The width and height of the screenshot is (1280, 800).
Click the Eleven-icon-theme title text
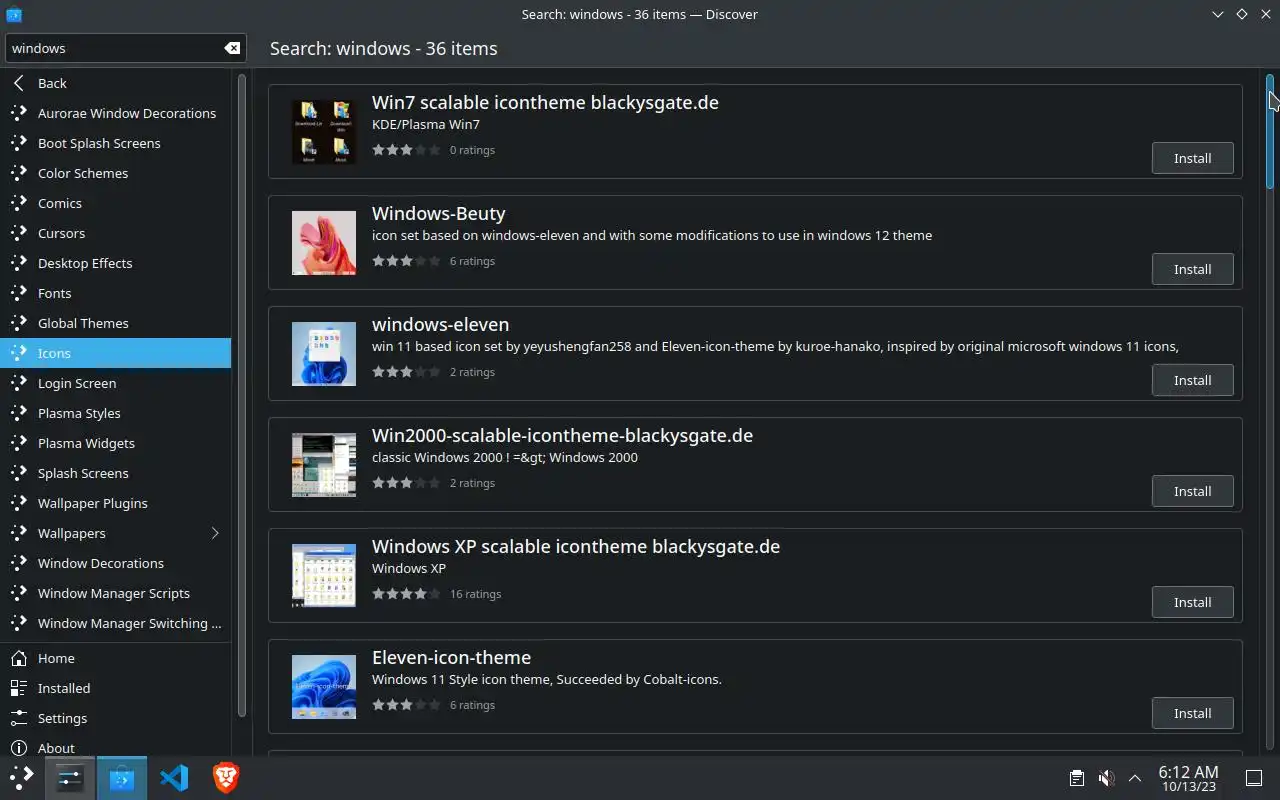pos(451,657)
